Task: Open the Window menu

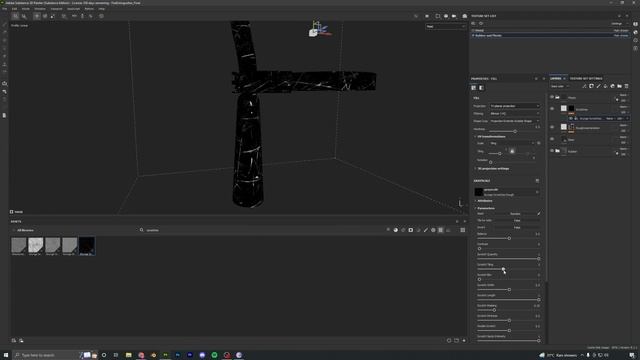Action: coord(40,9)
